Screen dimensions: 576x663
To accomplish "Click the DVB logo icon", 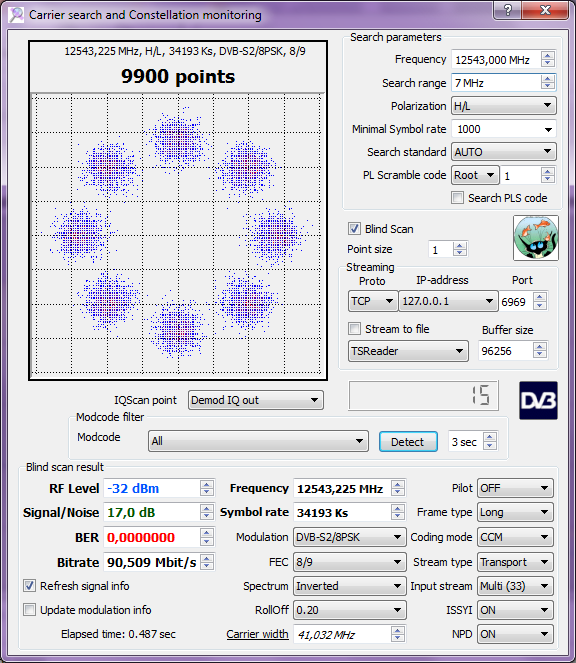I will (538, 400).
